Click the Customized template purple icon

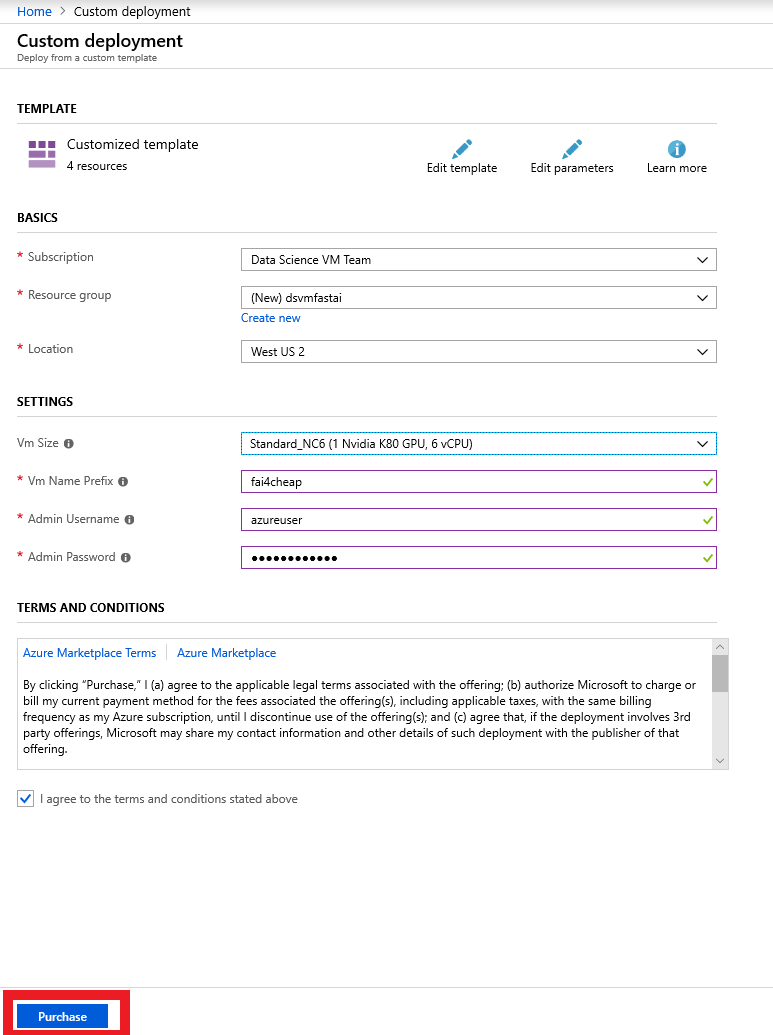(x=42, y=154)
